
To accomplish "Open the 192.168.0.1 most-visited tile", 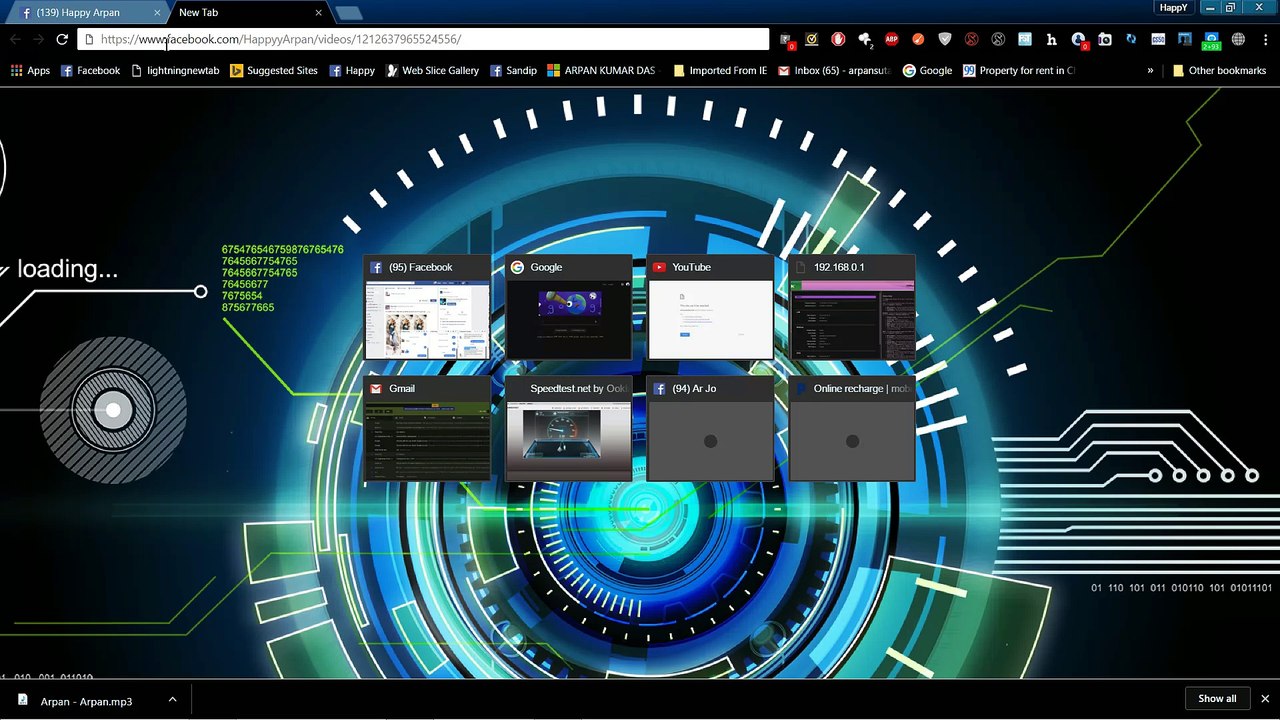I will 852,306.
